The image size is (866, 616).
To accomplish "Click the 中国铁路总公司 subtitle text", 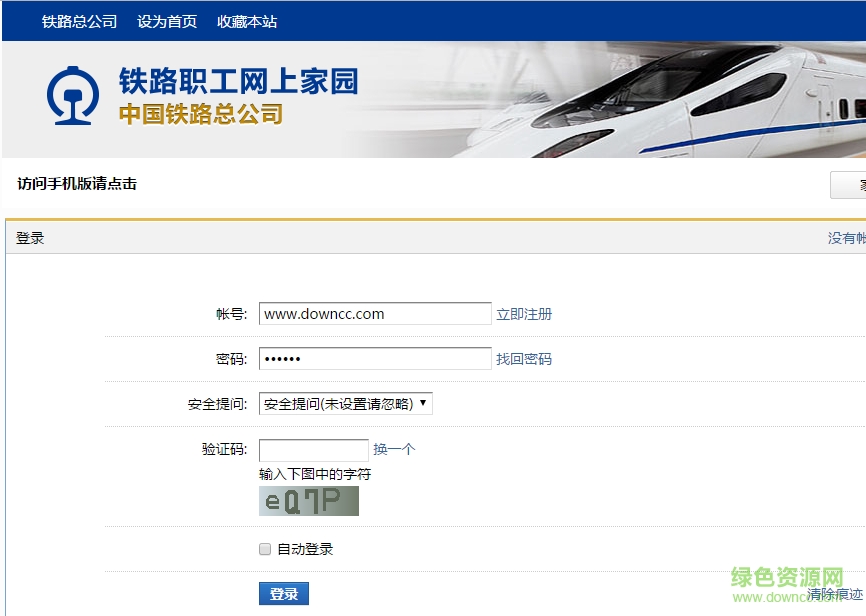I will coord(201,114).
